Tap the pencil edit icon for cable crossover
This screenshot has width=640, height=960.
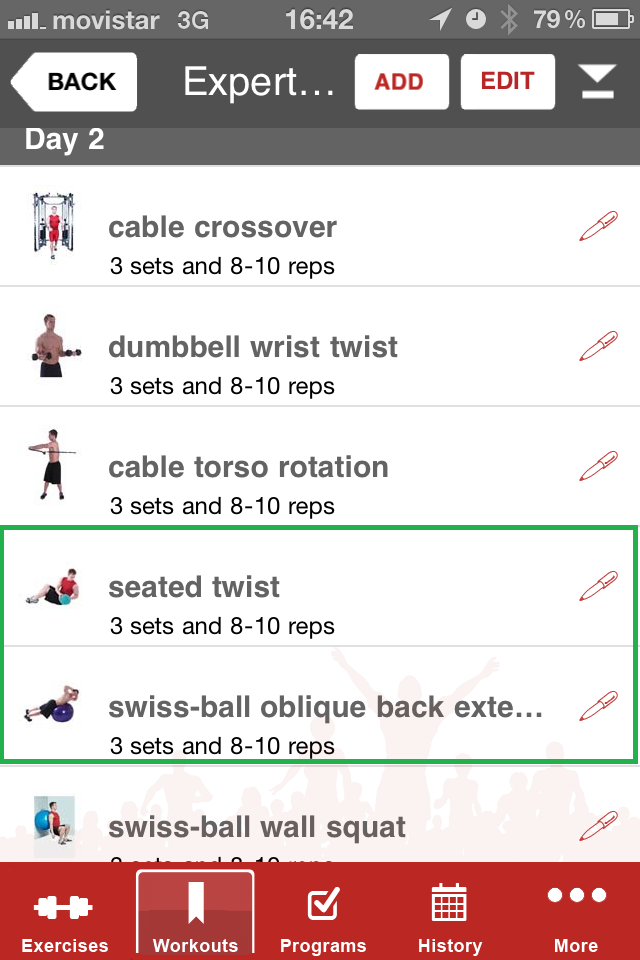tap(598, 226)
